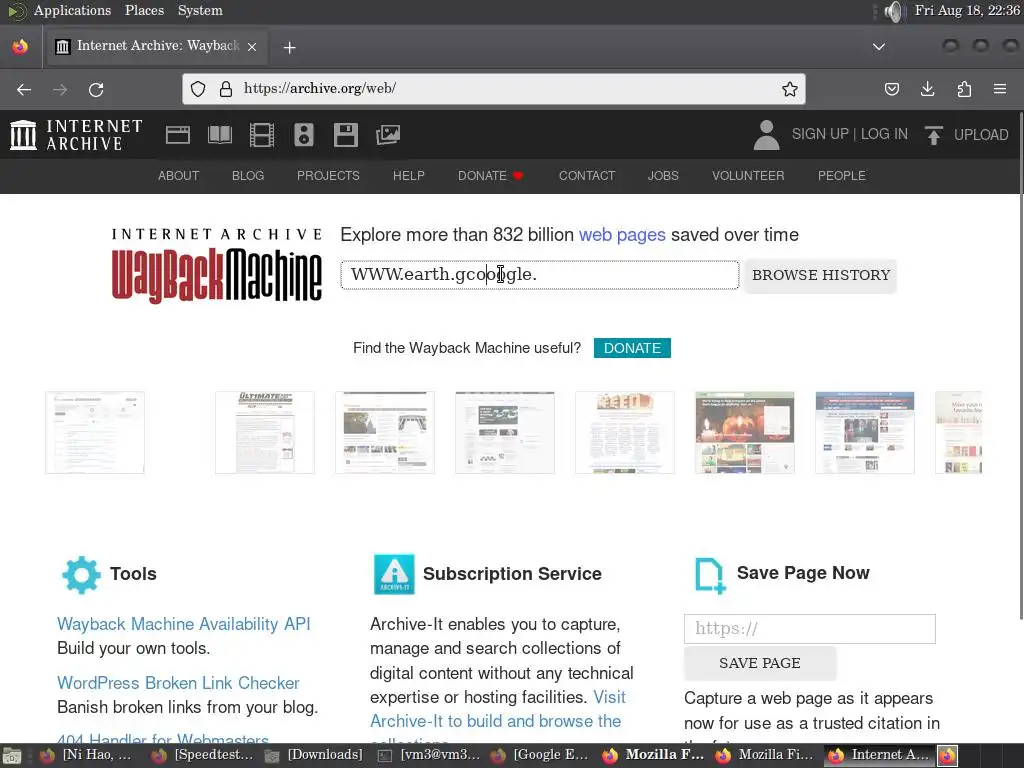1024x768 pixels.
Task: Bookmark this page with the star
Action: click(790, 89)
